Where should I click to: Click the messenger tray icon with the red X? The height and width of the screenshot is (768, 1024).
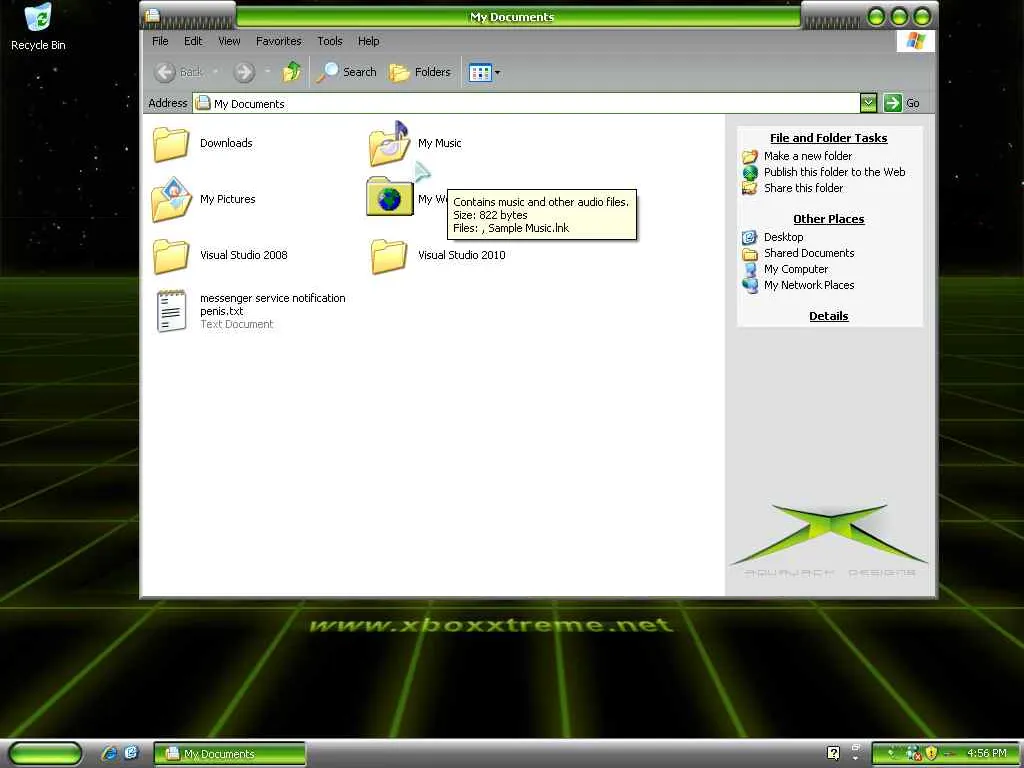click(x=914, y=754)
